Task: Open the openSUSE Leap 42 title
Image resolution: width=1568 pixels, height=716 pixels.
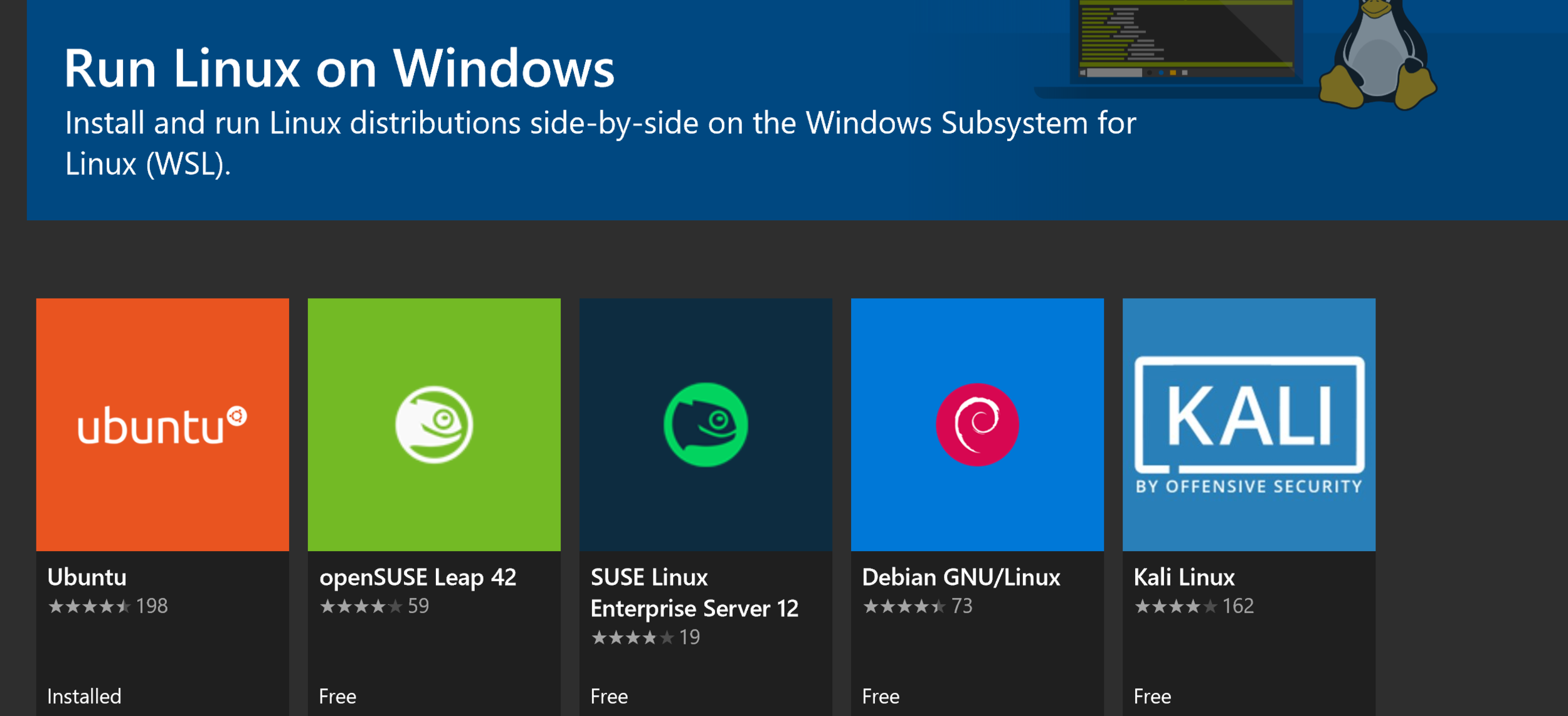Action: tap(418, 577)
